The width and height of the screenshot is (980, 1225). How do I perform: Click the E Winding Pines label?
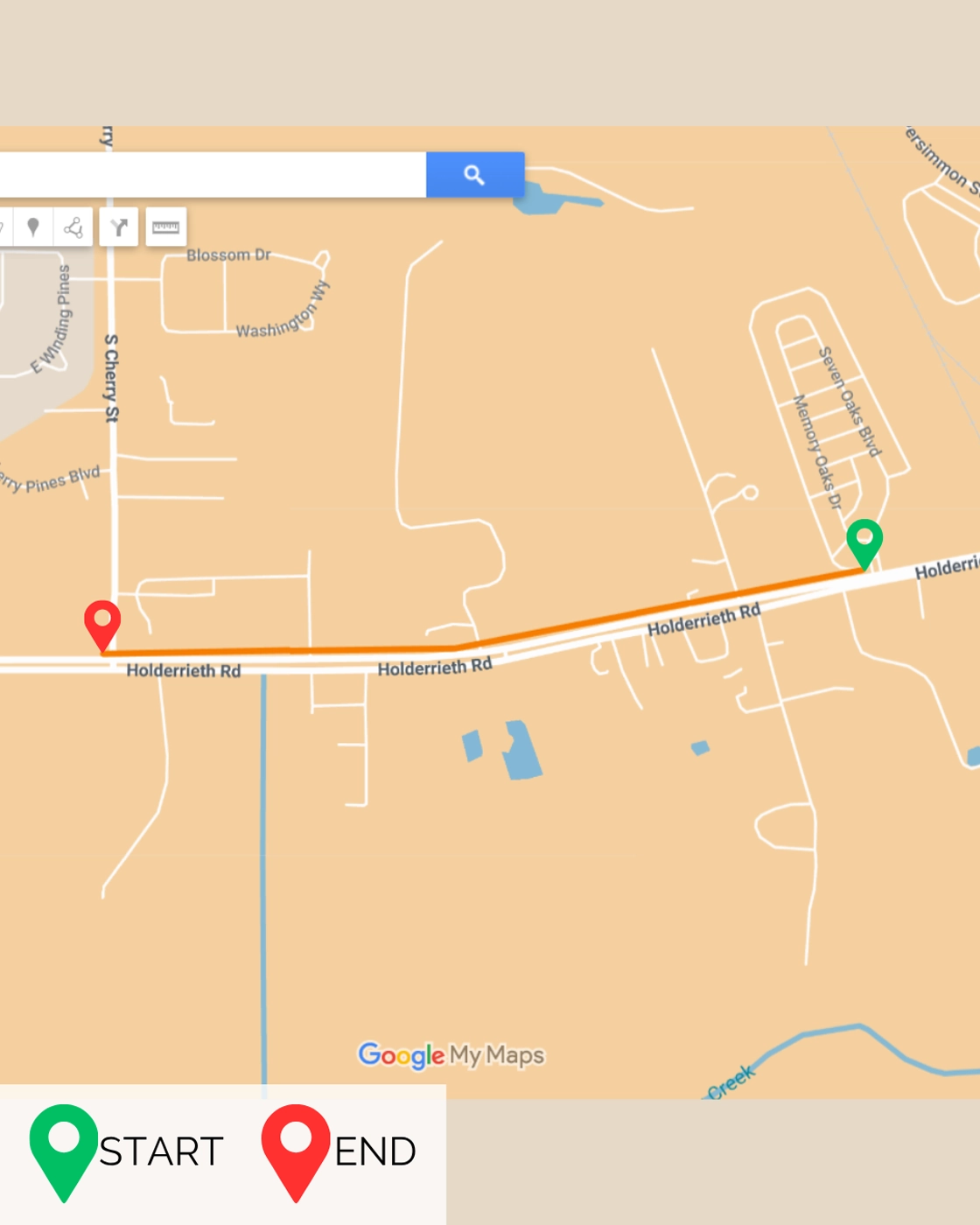(x=52, y=319)
